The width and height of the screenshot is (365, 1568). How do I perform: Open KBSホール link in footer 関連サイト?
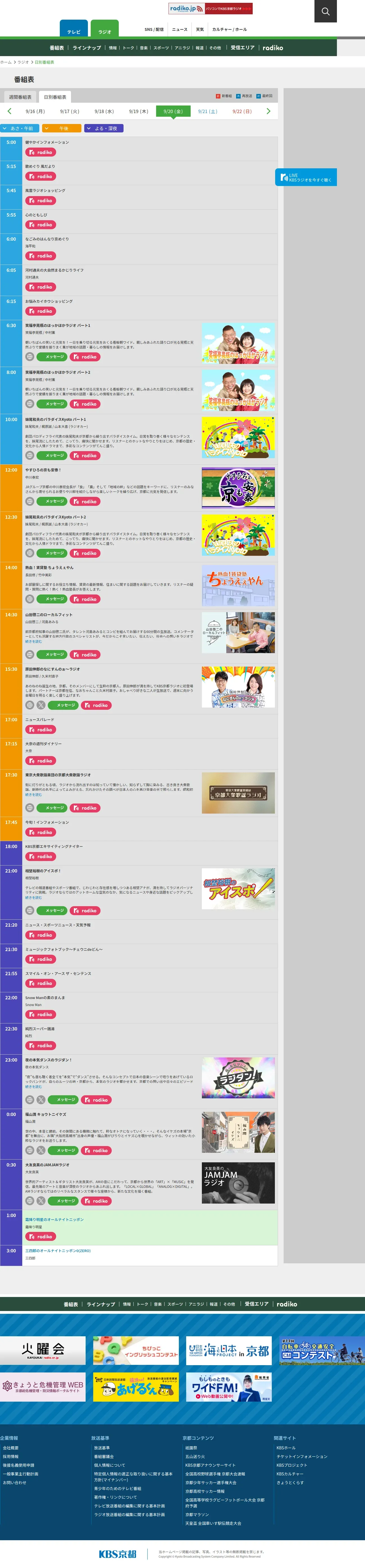286,1447
